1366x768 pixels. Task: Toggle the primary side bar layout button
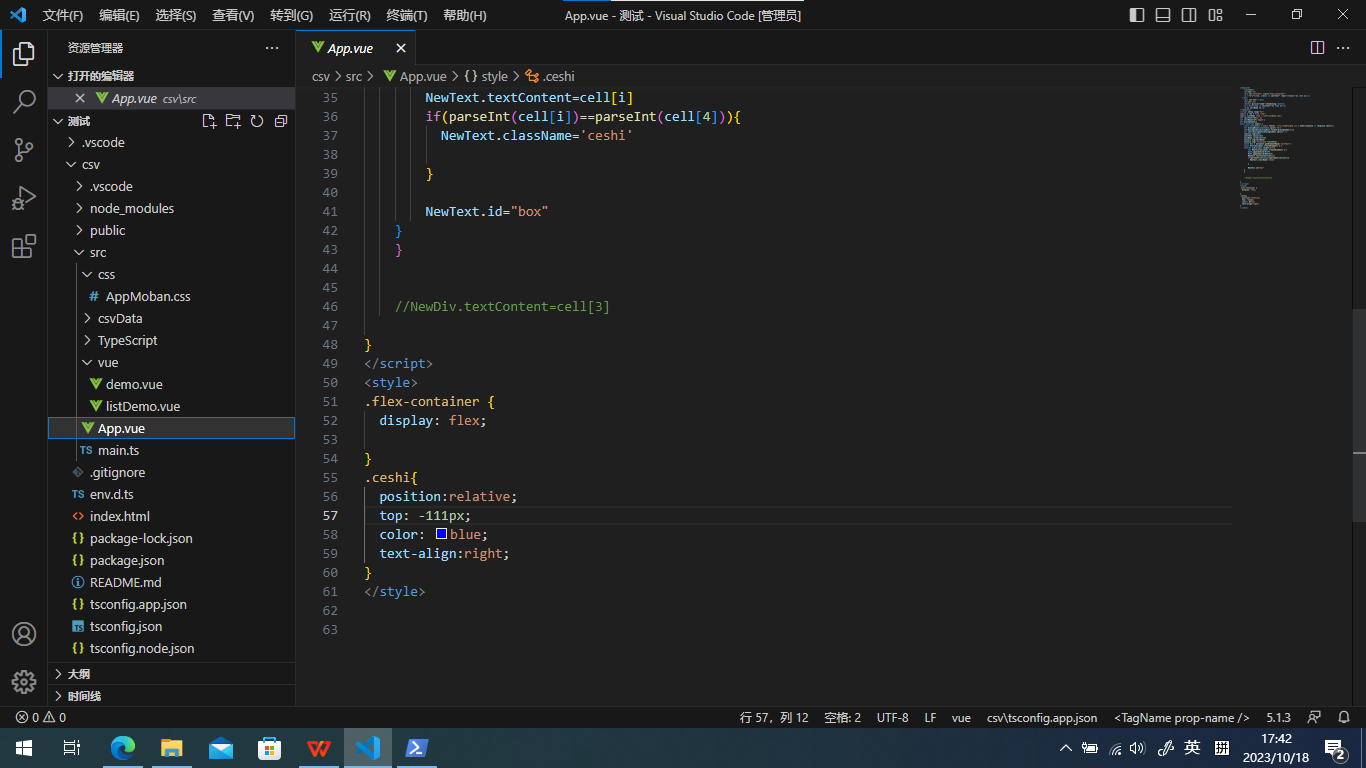(x=1137, y=15)
